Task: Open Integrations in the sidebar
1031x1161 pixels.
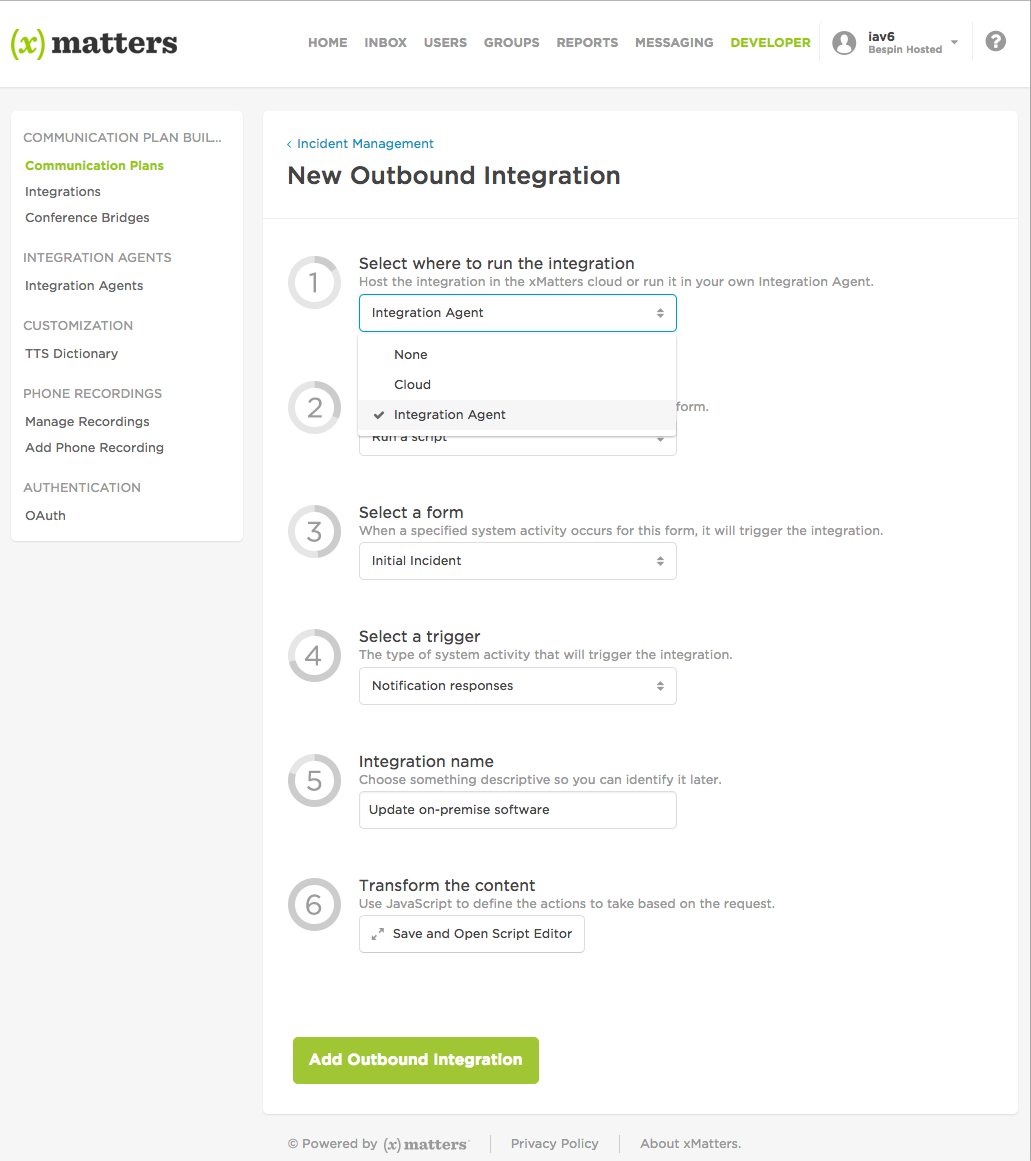Action: click(63, 192)
